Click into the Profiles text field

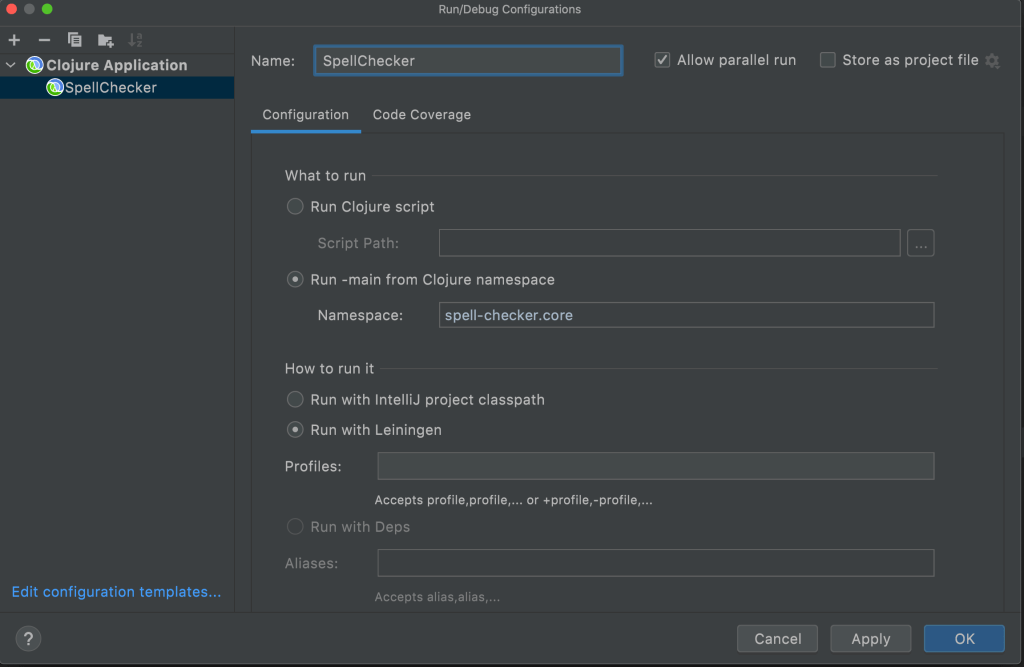pos(655,466)
